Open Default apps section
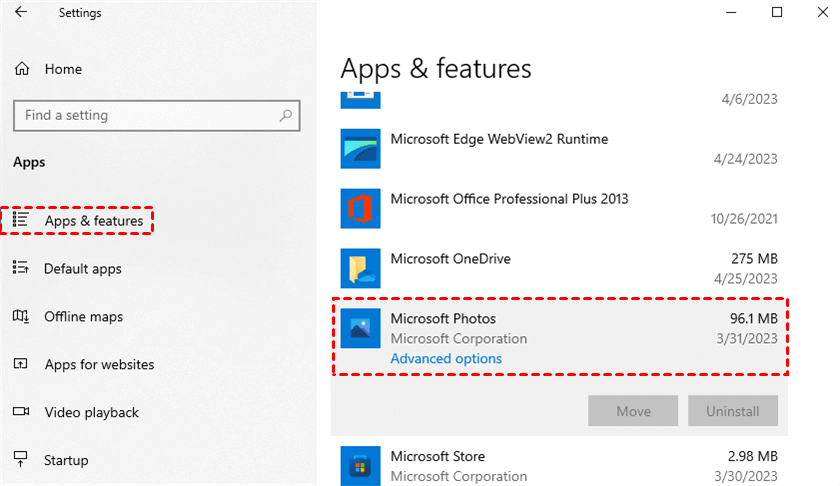Viewport: 840px width, 486px height. click(82, 268)
